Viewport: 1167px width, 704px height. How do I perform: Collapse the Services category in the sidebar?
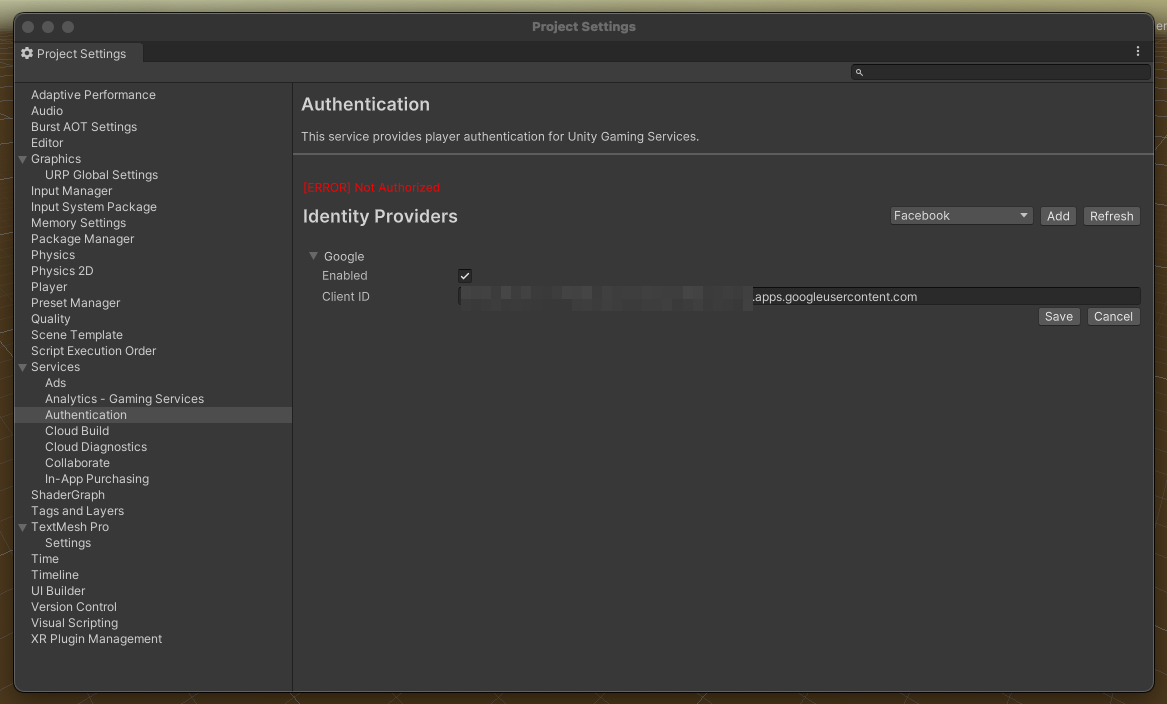(22, 366)
